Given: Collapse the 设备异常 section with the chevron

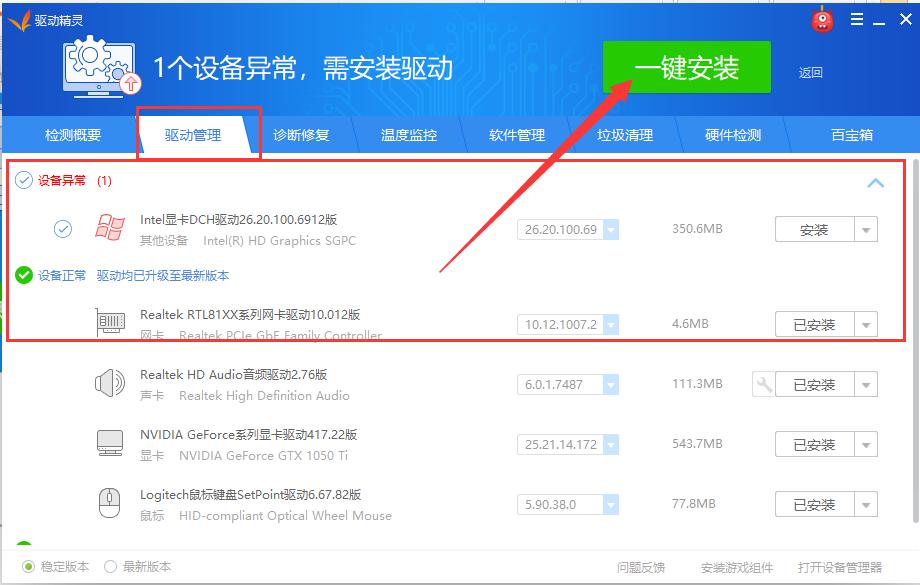Looking at the screenshot, I should coord(876,183).
